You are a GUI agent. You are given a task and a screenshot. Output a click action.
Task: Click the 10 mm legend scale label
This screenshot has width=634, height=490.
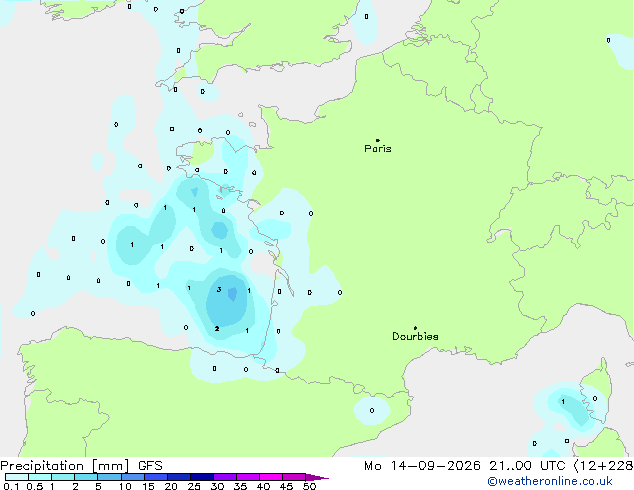click(x=125, y=486)
